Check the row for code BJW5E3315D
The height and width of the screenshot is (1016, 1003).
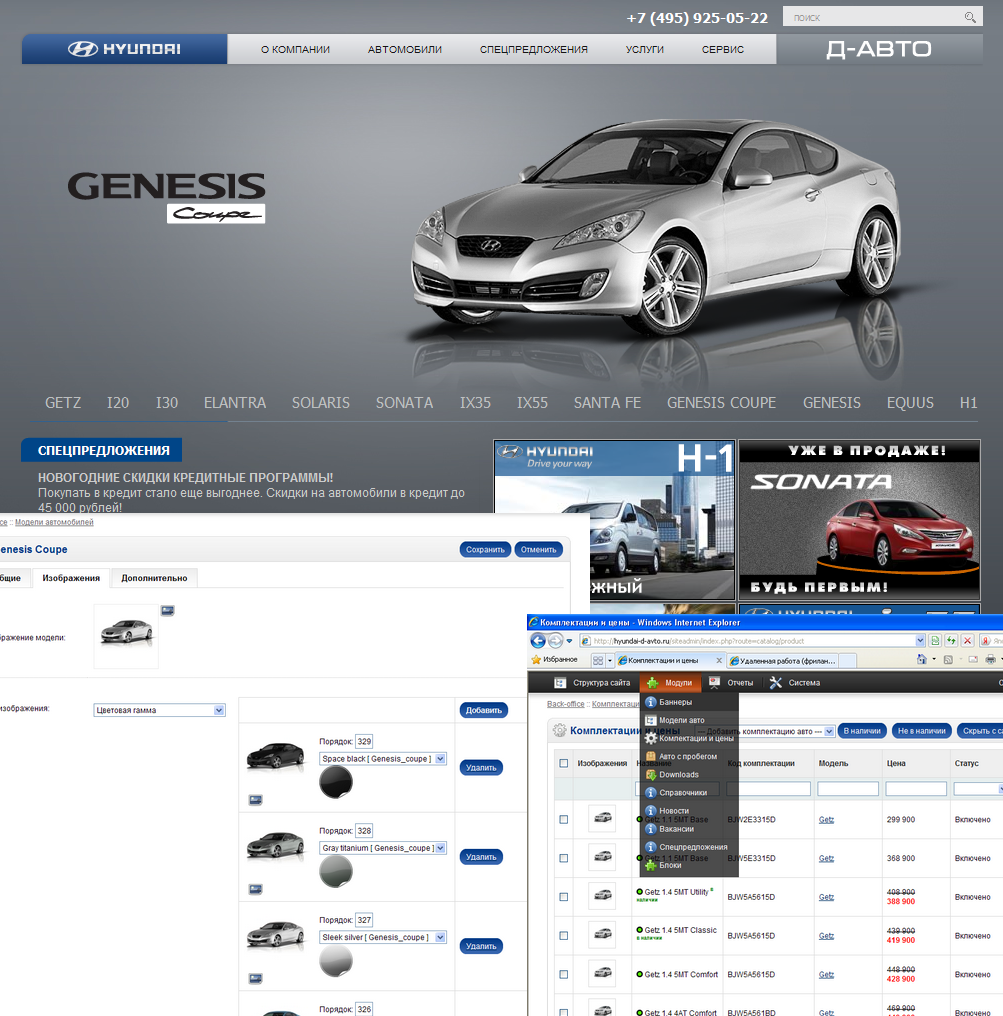[564, 859]
